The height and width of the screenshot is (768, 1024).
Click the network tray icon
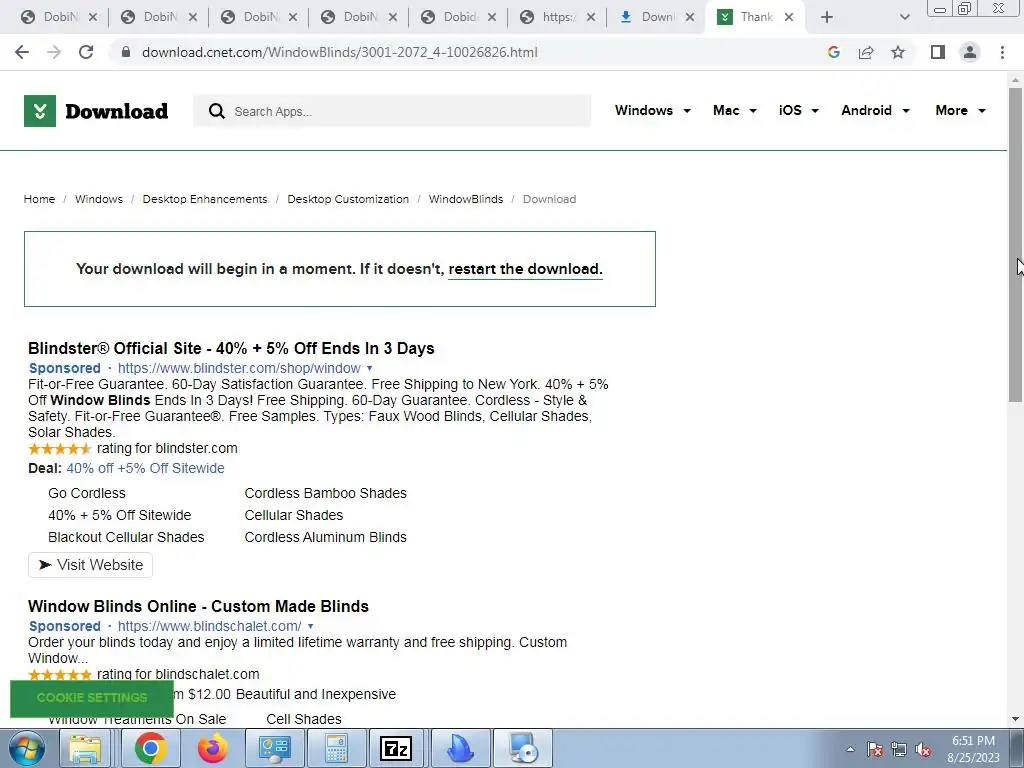tap(899, 750)
